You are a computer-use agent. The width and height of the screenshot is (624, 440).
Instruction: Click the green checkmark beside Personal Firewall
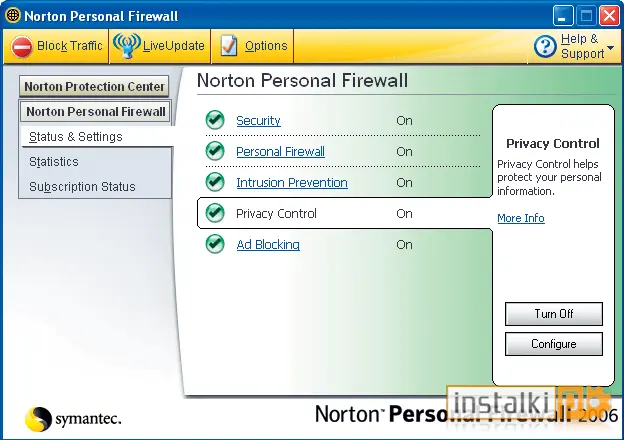tap(215, 151)
